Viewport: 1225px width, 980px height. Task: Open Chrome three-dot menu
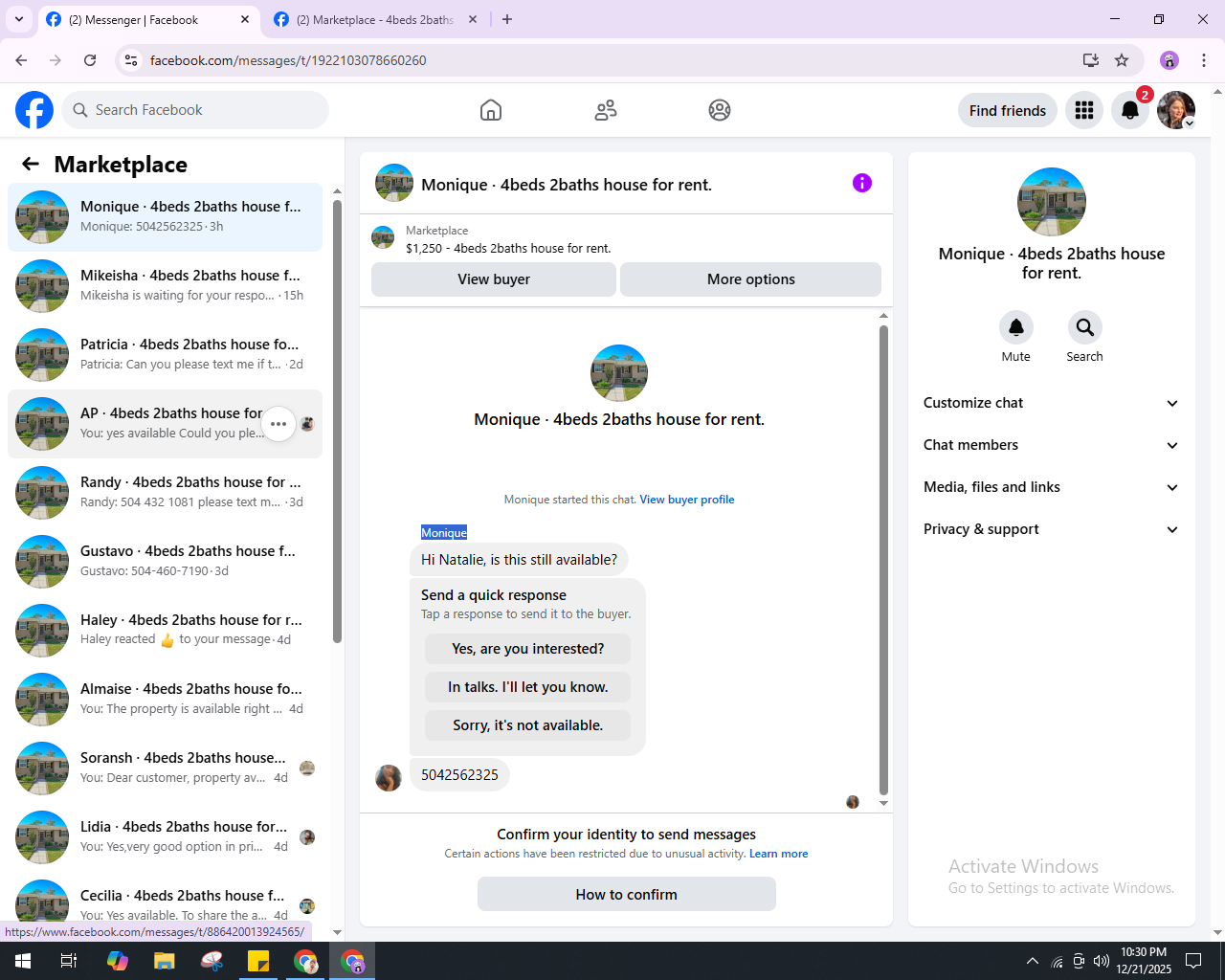pos(1204,60)
